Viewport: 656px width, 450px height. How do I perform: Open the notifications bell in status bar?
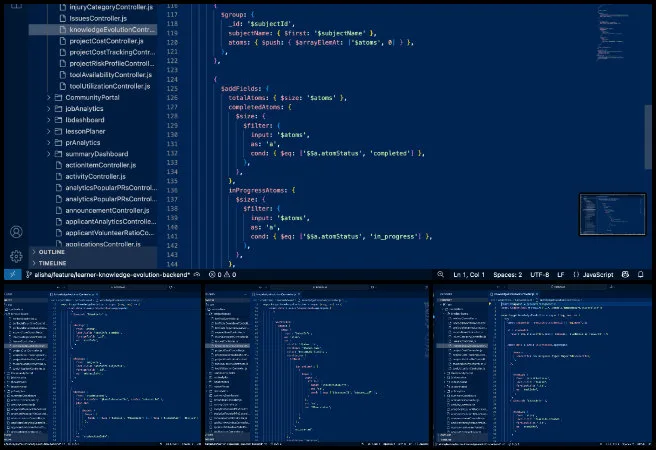pos(644,274)
